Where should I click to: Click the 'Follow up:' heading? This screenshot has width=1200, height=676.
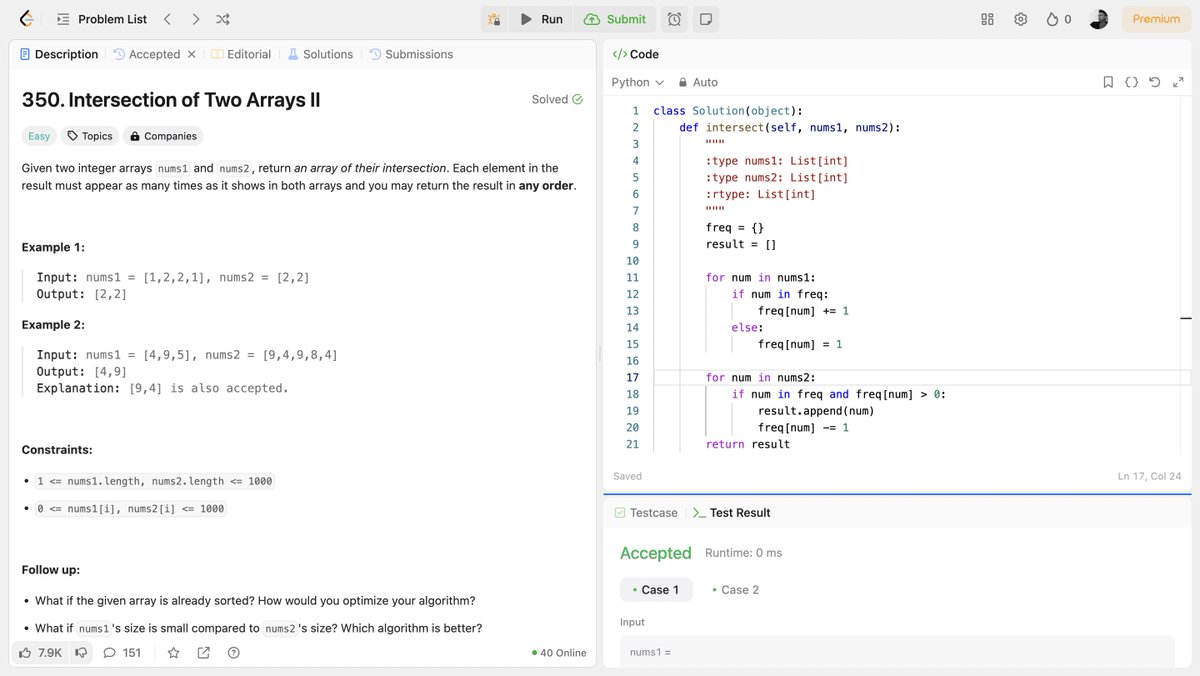coord(51,570)
